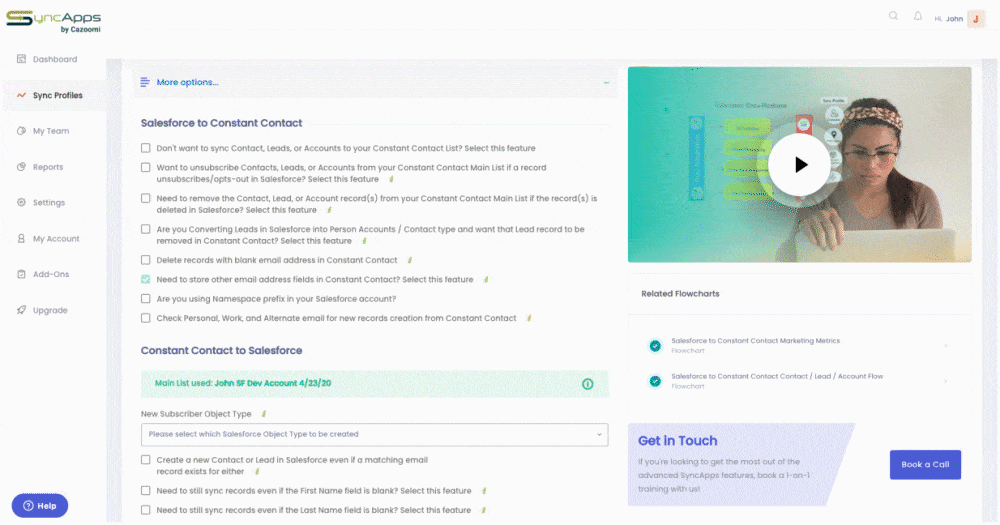Enable sync even if Last Name blank
Image resolution: width=1000 pixels, height=525 pixels.
coord(146,510)
